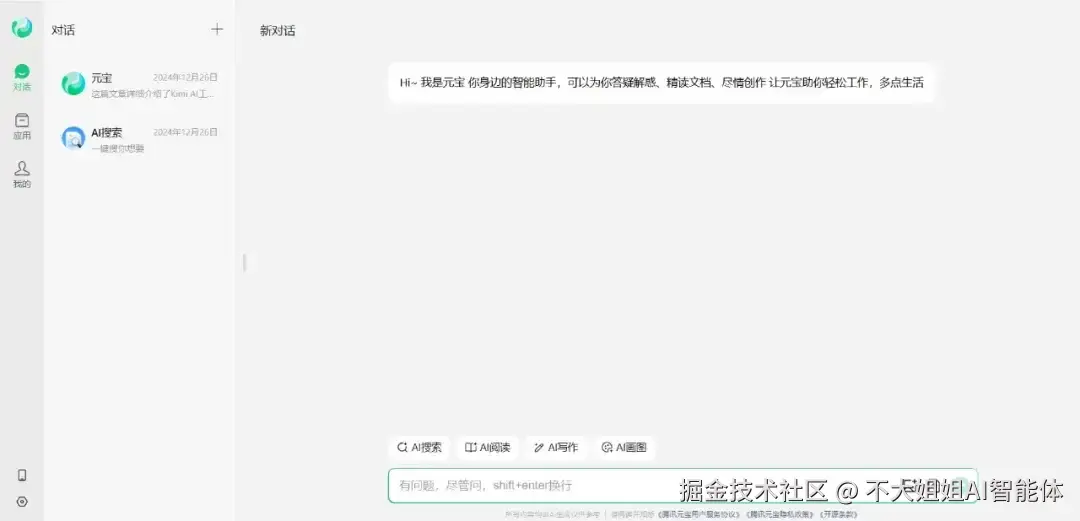Click the Hi~ 我是元宝 greeting message
The width and height of the screenshot is (1080, 521).
click(x=661, y=83)
